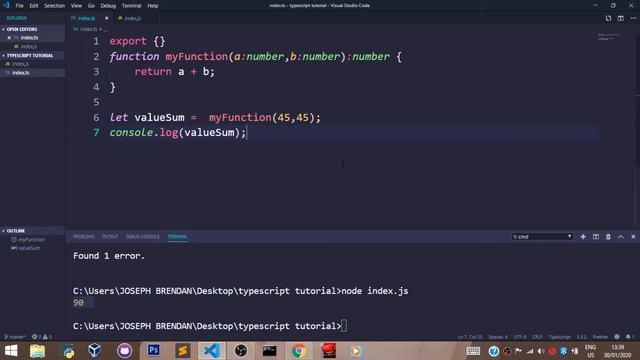640x360 pixels.
Task: Change language mode via TypeScript status item
Action: point(559,337)
